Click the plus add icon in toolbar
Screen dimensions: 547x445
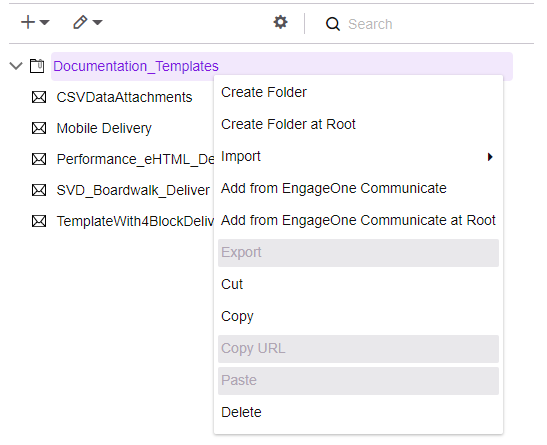pos(28,23)
